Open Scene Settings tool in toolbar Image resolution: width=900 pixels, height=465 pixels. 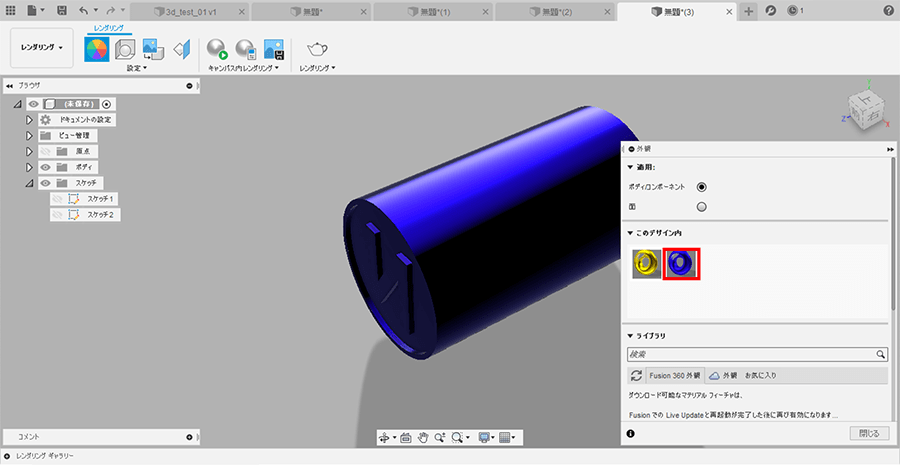coord(125,48)
